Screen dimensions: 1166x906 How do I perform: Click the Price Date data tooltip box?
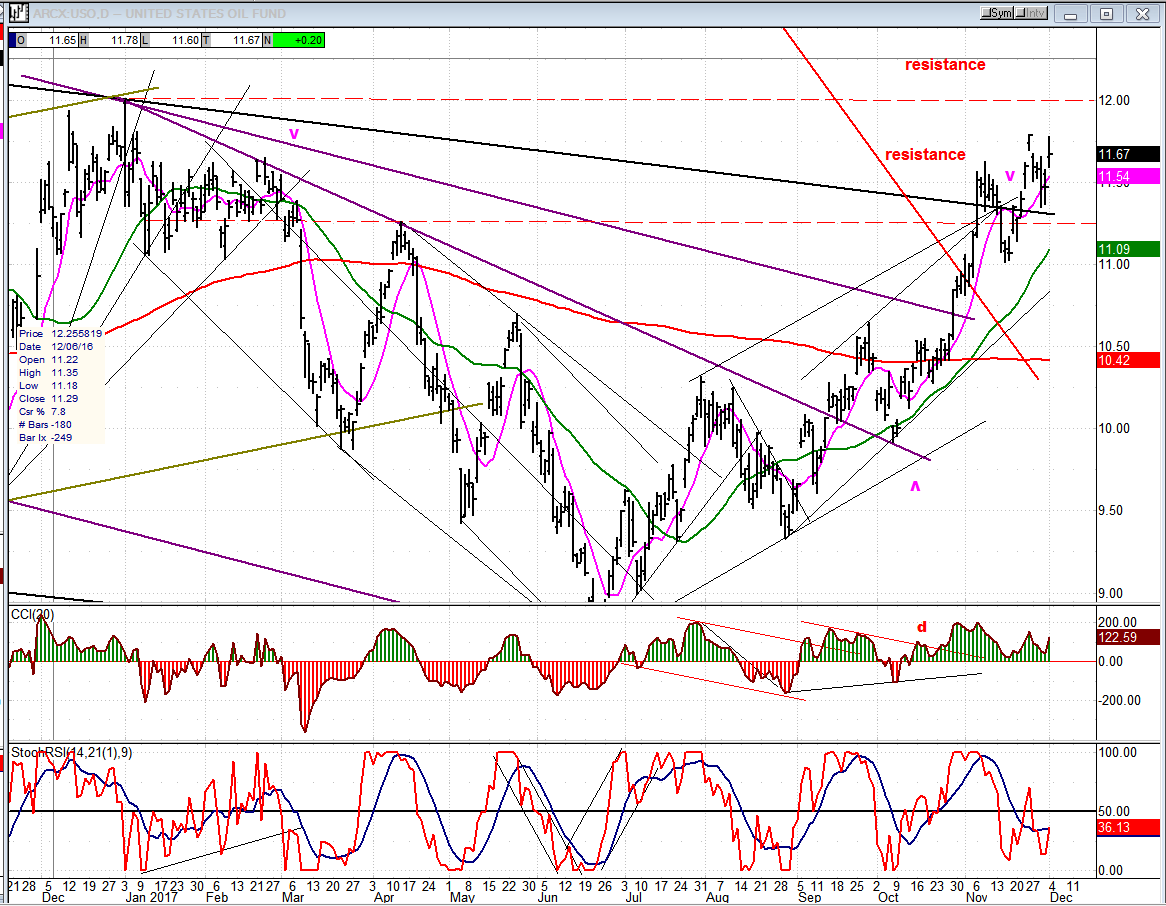(x=60, y=385)
